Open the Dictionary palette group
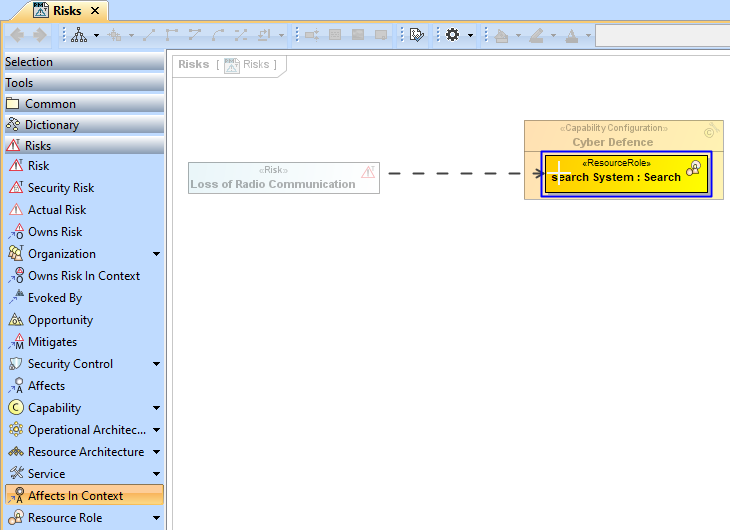This screenshot has height=530, width=730. [82, 125]
